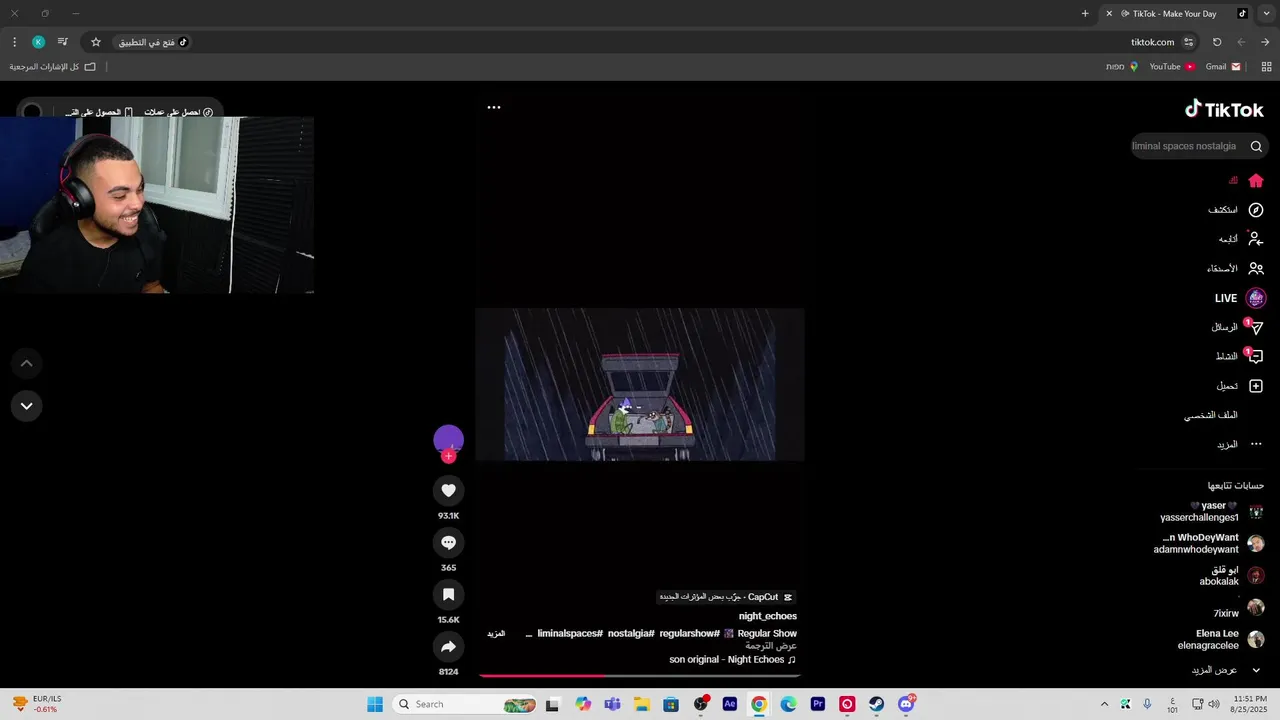Open Adobe After Effects from taskbar
Image resolution: width=1280 pixels, height=720 pixels.
(730, 704)
